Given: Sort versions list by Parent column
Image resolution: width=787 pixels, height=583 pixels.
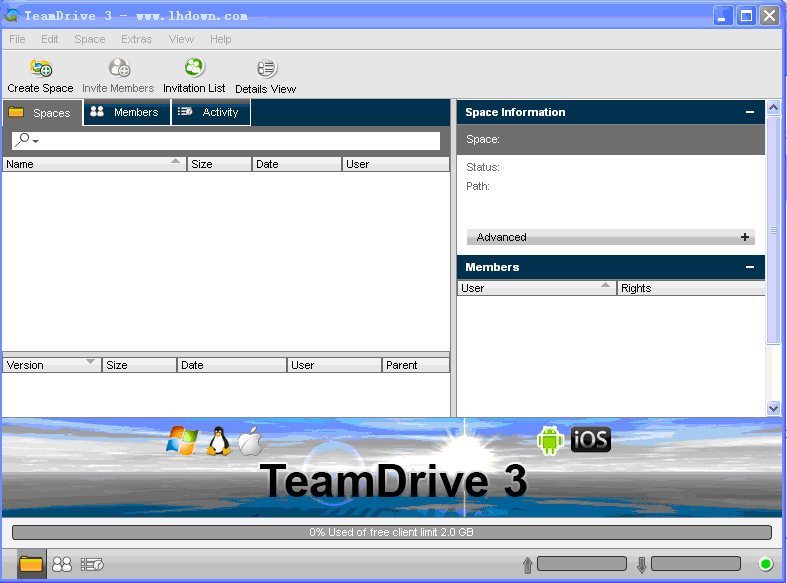Looking at the screenshot, I should tap(416, 365).
